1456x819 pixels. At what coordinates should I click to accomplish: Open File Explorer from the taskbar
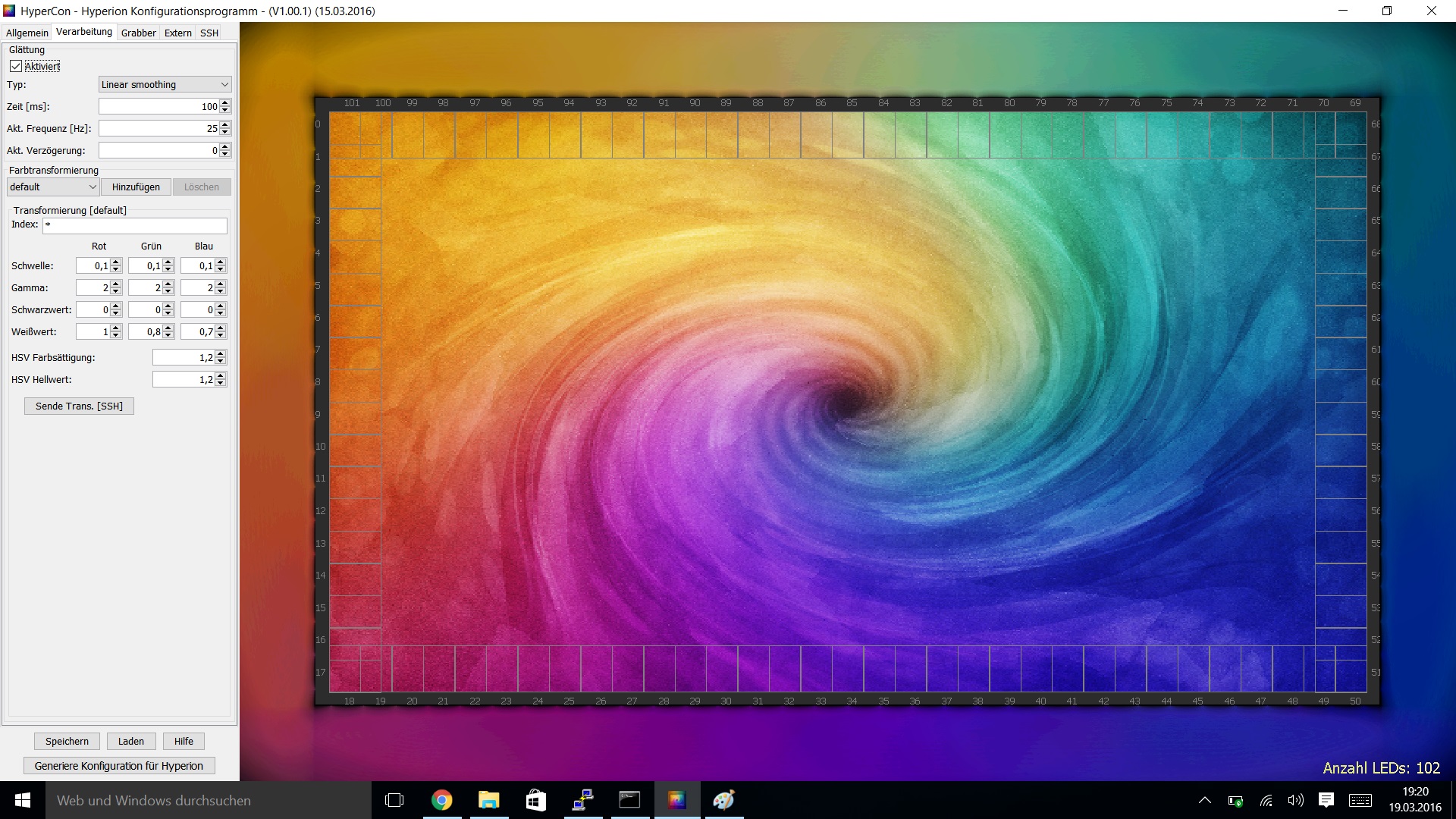coord(489,800)
